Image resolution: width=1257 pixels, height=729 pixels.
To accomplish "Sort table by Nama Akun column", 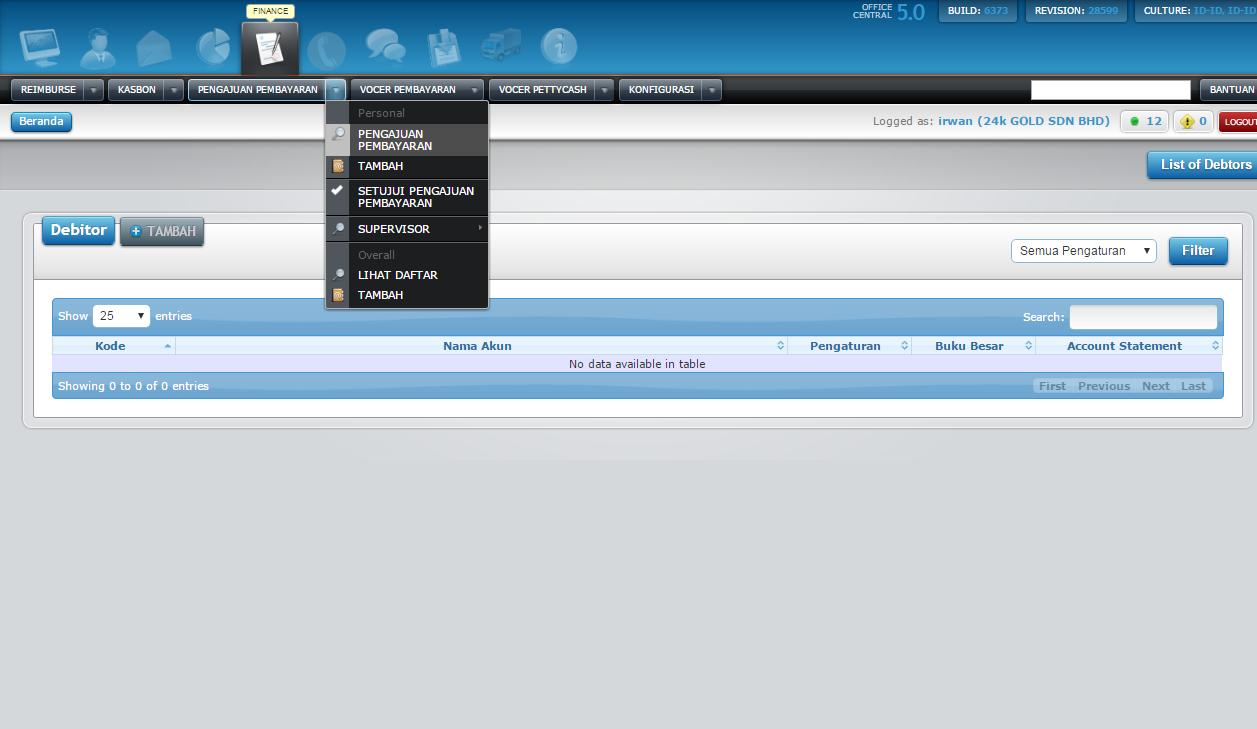I will pyautogui.click(x=481, y=346).
